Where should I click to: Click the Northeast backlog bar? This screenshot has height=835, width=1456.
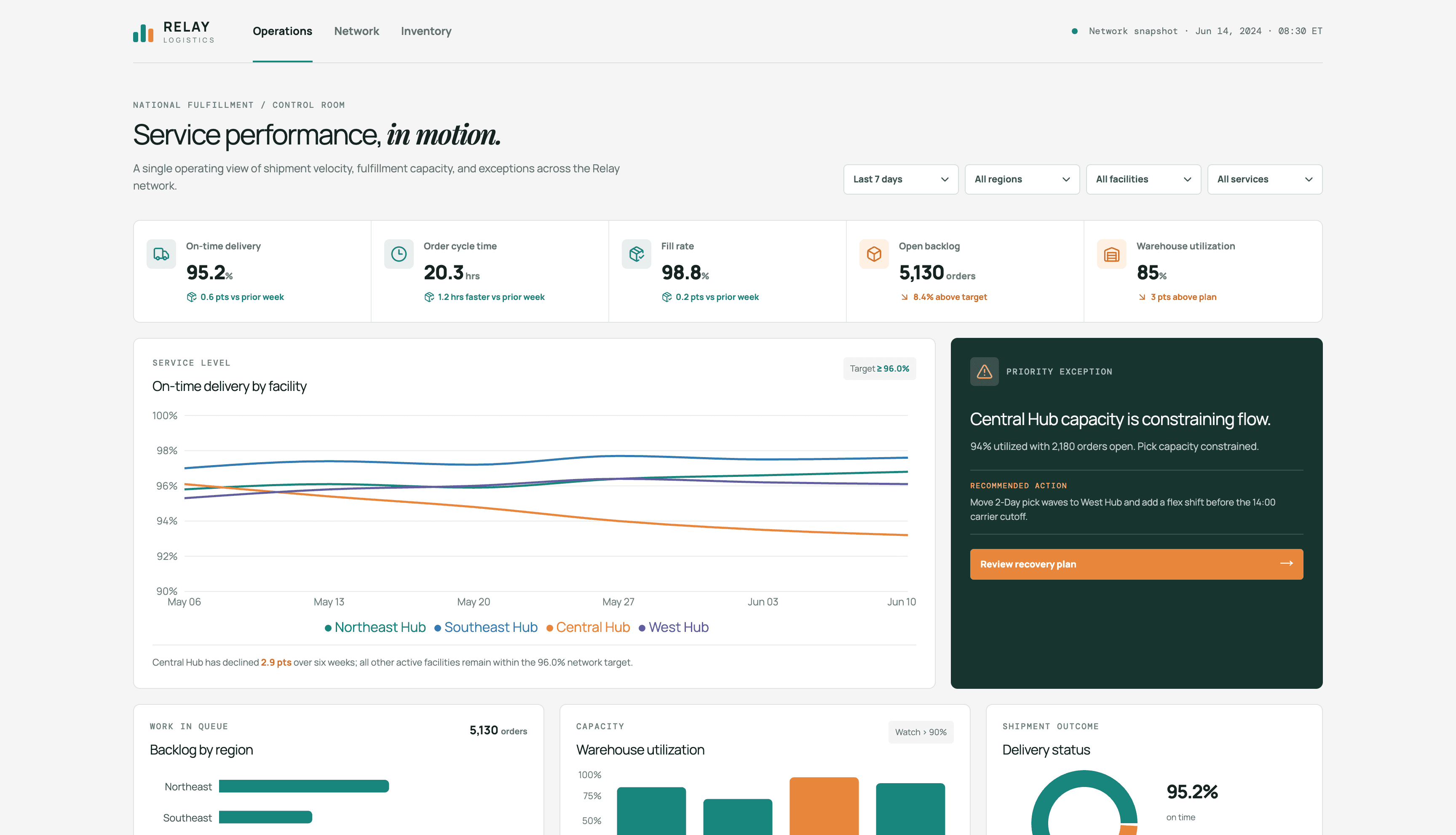304,786
